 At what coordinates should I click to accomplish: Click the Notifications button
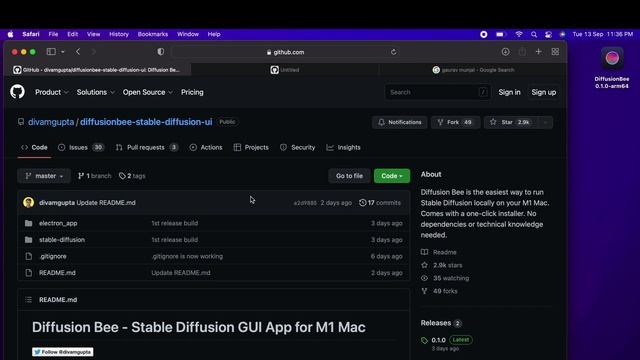click(400, 122)
